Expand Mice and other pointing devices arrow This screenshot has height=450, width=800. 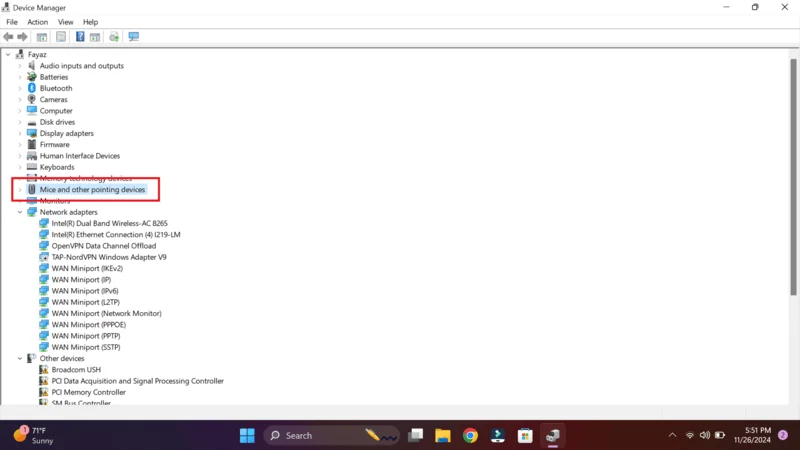(20, 189)
